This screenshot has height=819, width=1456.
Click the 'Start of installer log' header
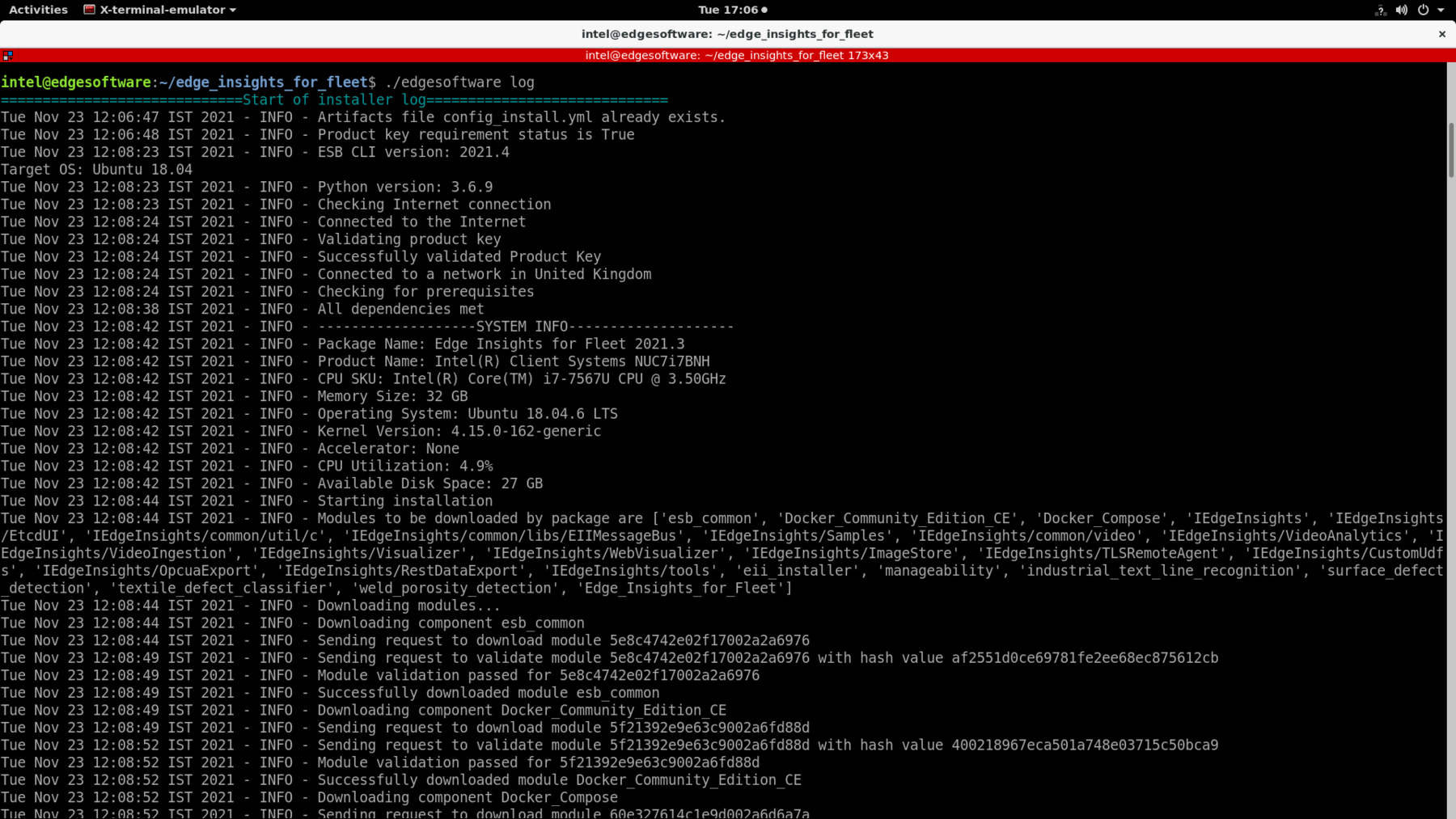334,100
